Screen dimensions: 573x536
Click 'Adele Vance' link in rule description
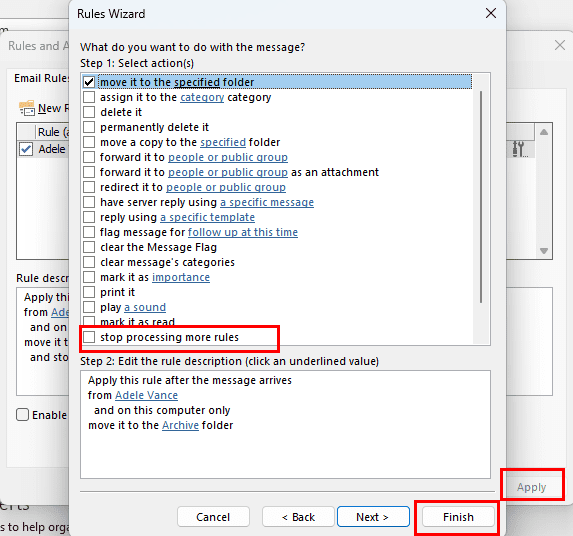click(x=147, y=395)
